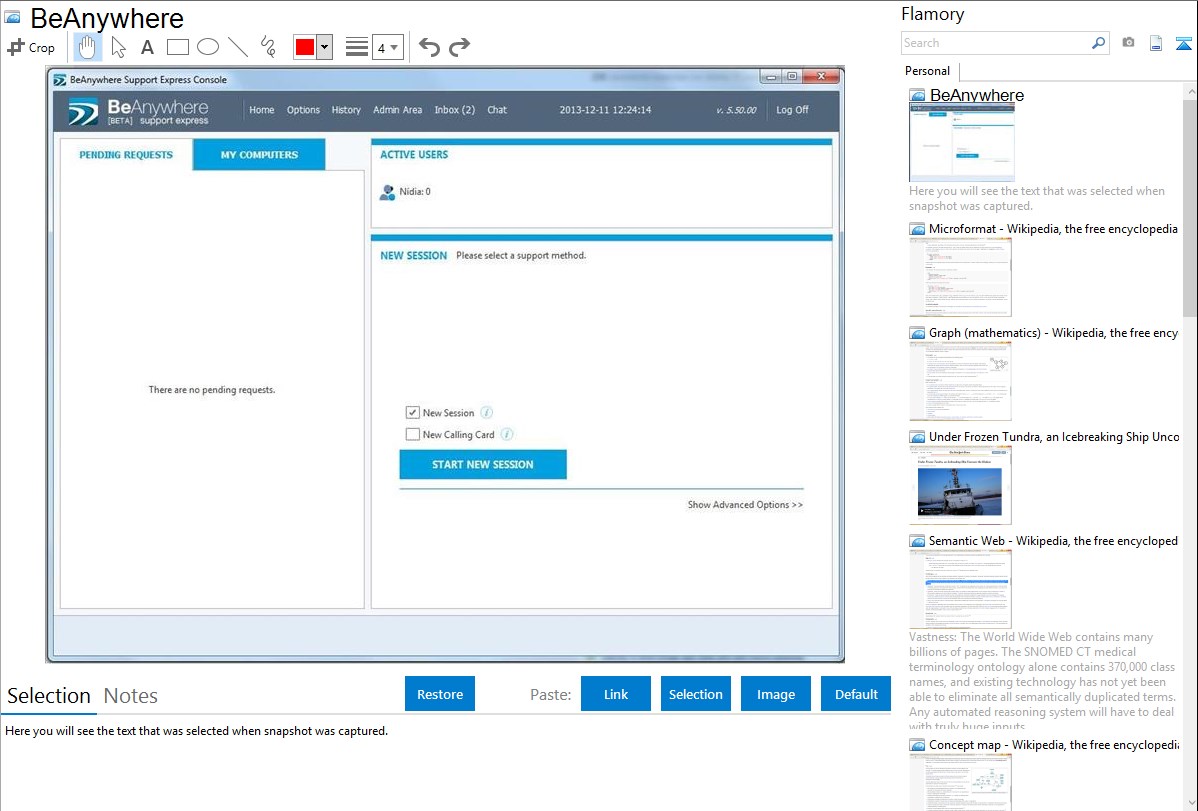Open the Semantic Web snapshot thumbnail
The height and width of the screenshot is (811, 1198).
[960, 589]
